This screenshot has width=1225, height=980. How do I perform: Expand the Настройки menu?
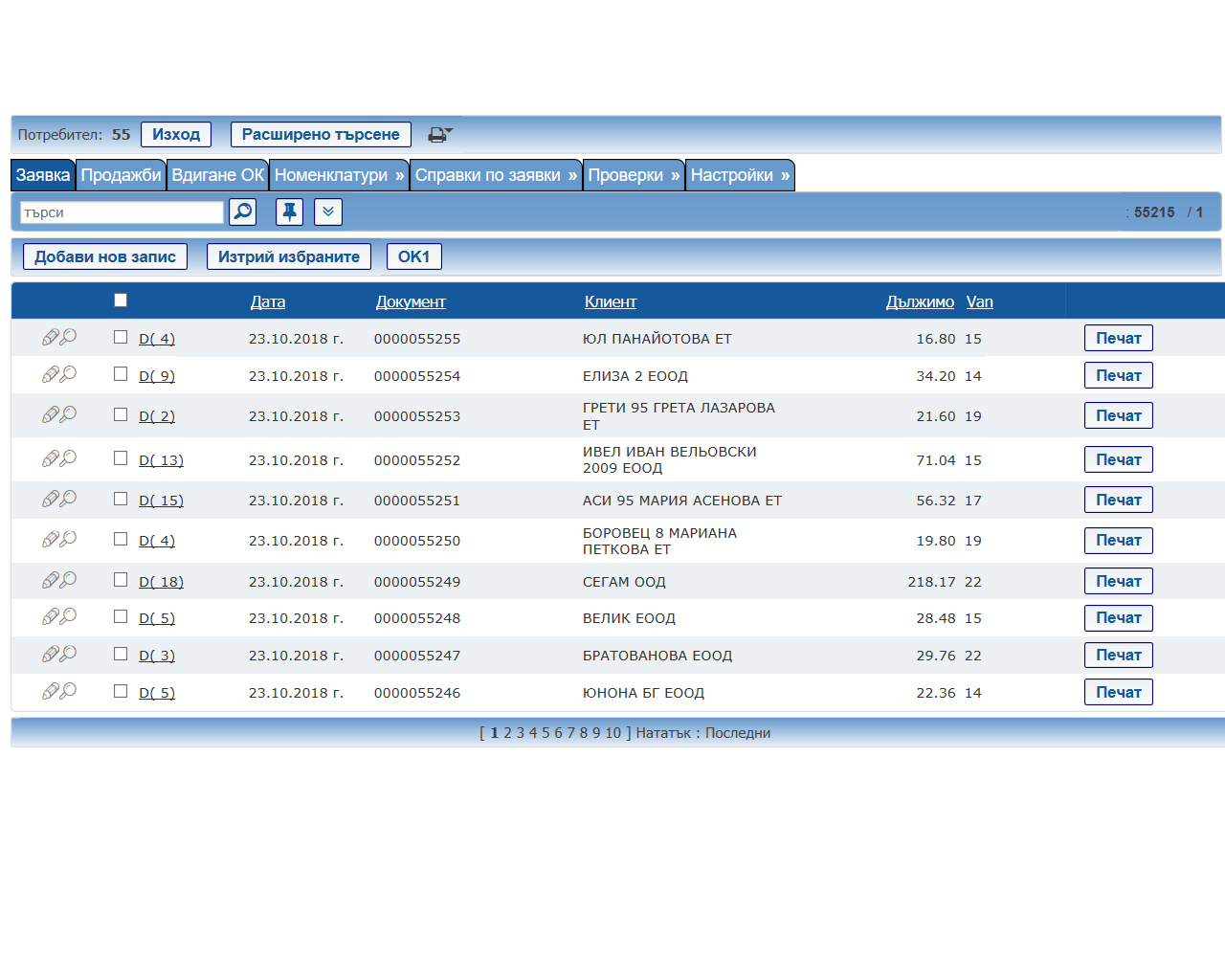740,175
